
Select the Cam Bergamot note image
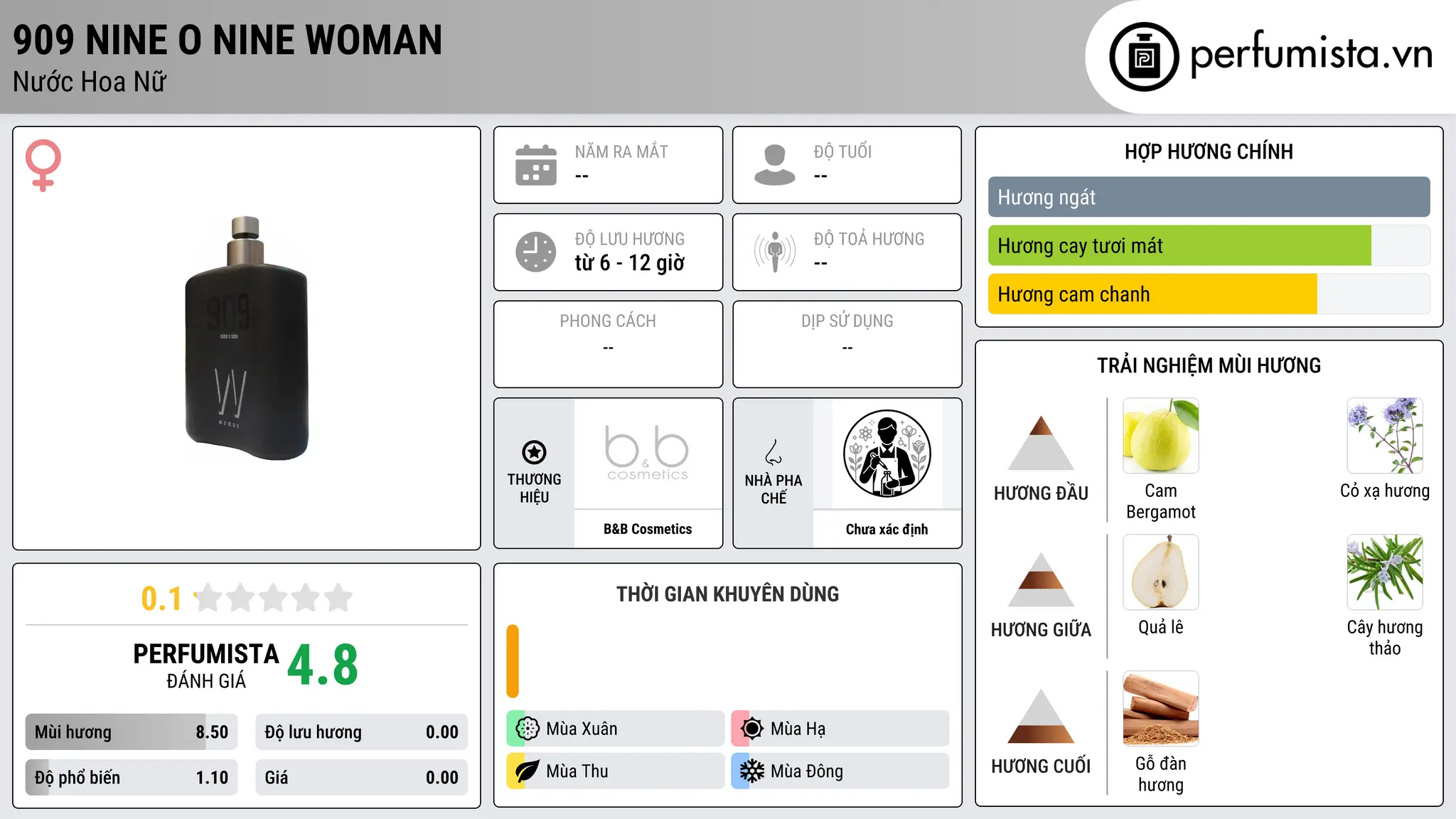pyautogui.click(x=1161, y=436)
